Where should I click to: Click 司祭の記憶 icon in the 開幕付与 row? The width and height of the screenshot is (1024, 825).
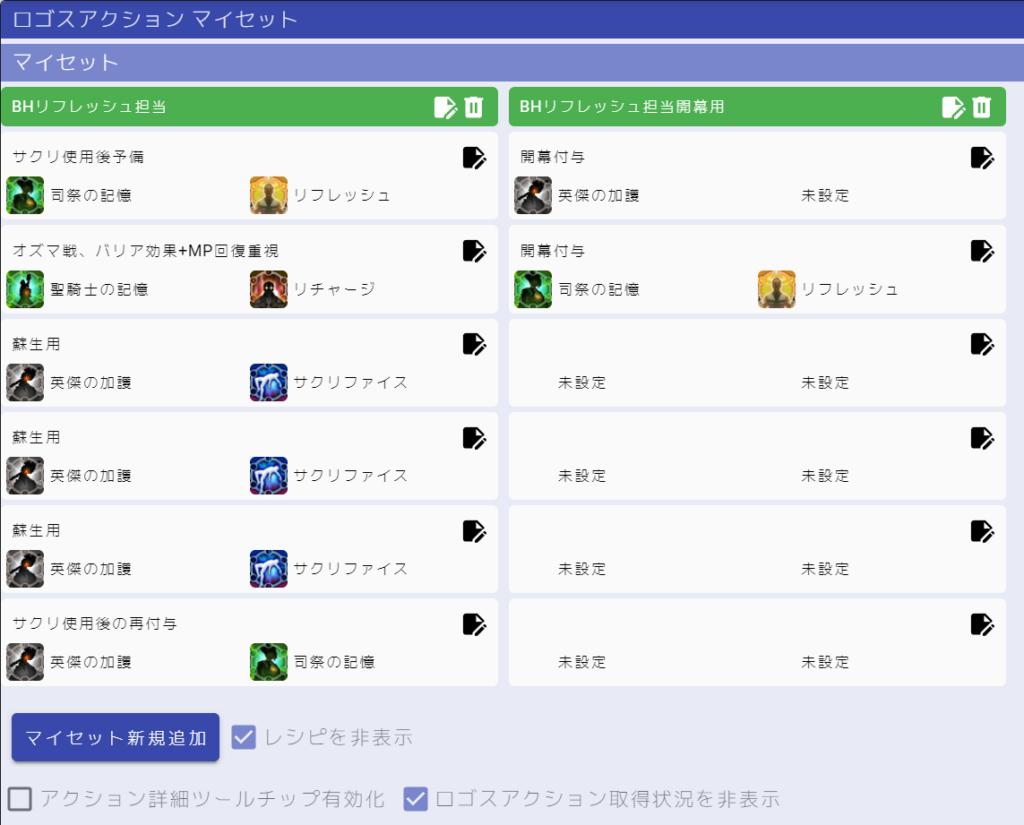[533, 289]
